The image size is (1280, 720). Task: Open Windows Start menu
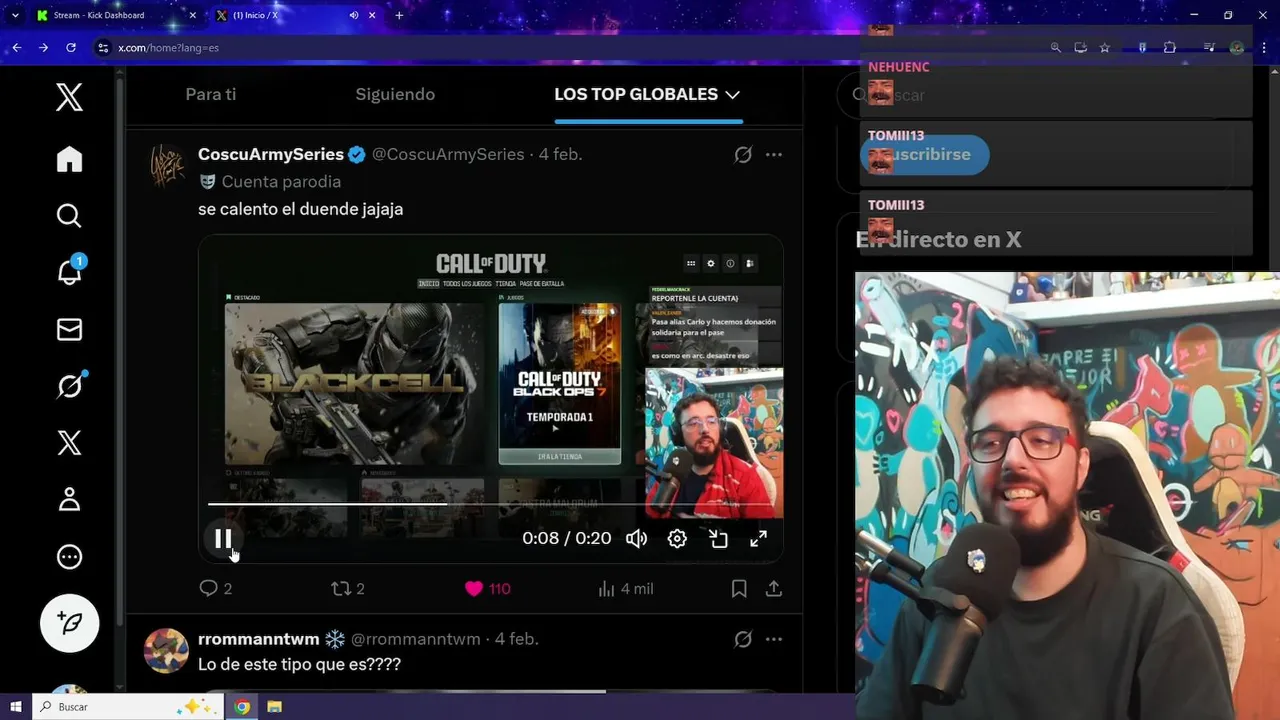pos(15,707)
